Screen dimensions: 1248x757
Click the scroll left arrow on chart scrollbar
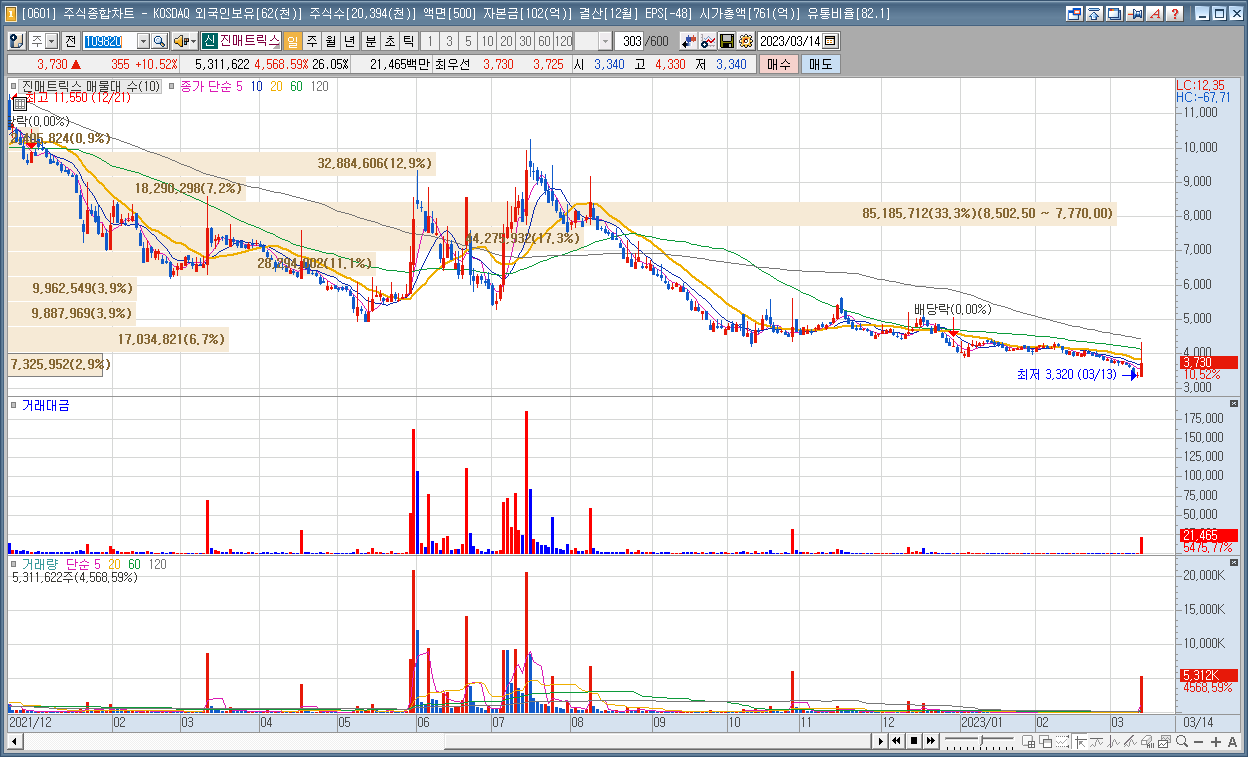point(14,741)
